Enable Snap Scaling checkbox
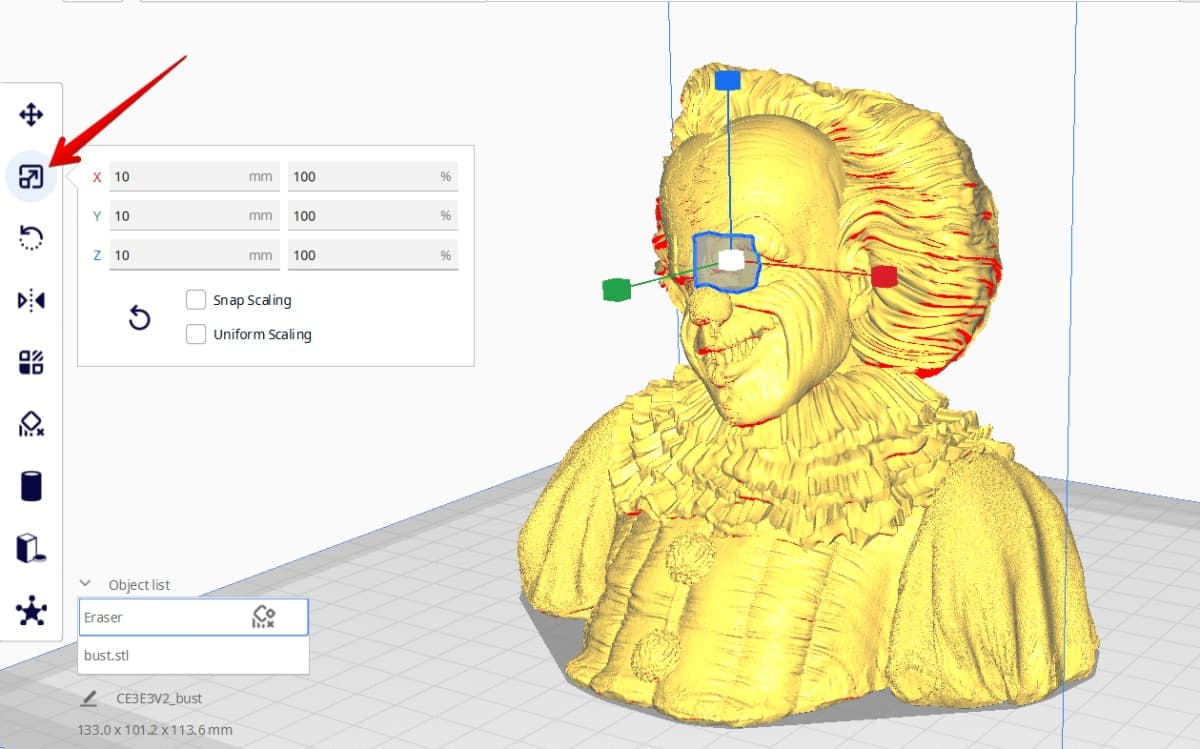Viewport: 1200px width, 749px height. 196,300
